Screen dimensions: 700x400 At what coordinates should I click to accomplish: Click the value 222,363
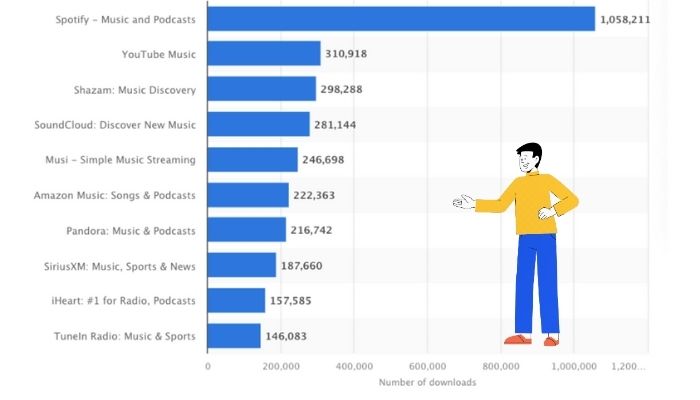point(314,195)
